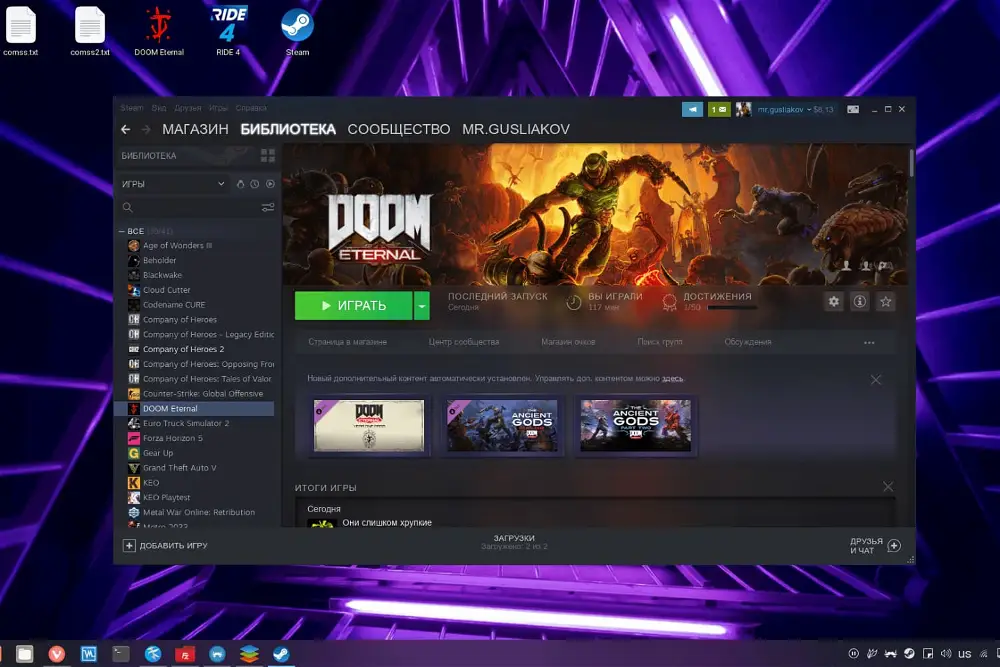Open advanced filter options in library search
This screenshot has height=667, width=1000.
(267, 208)
